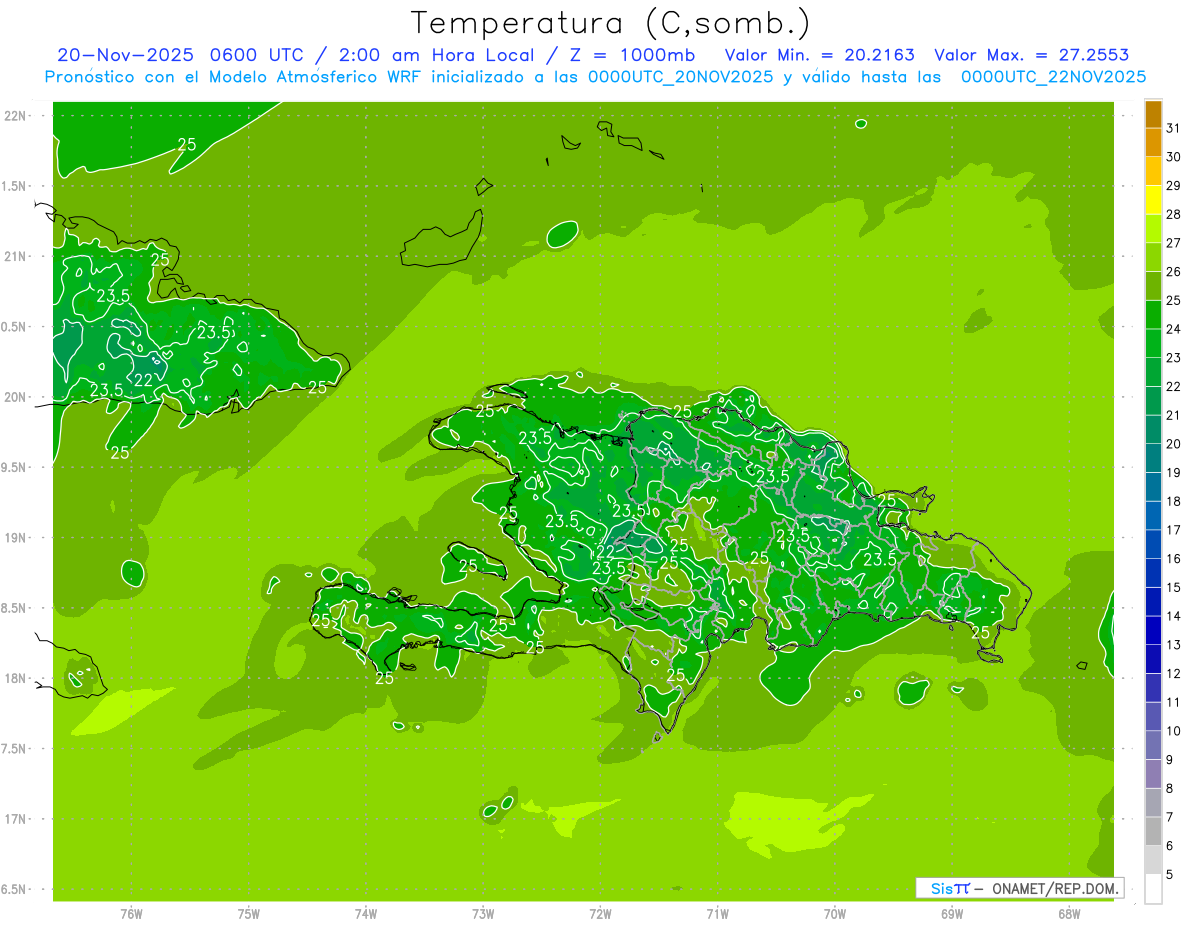This screenshot has width=1200, height=927.
Task: Click the title "Temperatura (C,somb.)"
Action: click(611, 24)
